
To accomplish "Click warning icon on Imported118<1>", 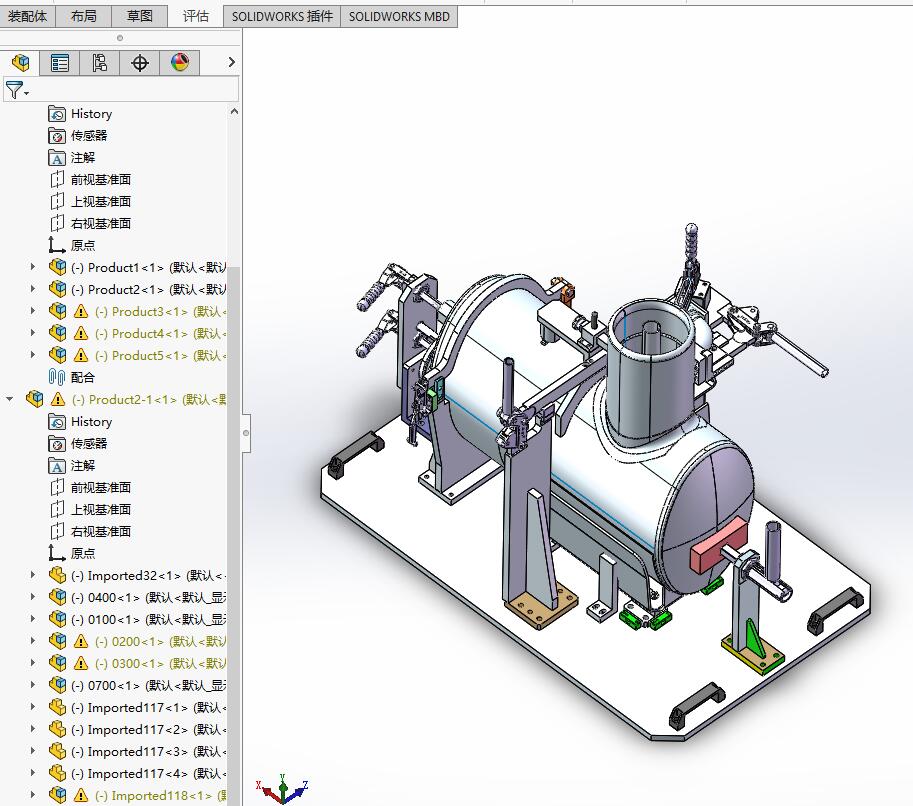I will 81,796.
